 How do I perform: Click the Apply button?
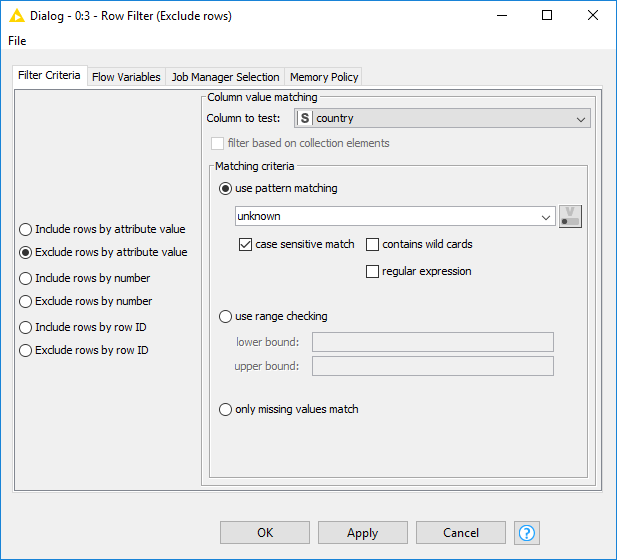(x=363, y=533)
